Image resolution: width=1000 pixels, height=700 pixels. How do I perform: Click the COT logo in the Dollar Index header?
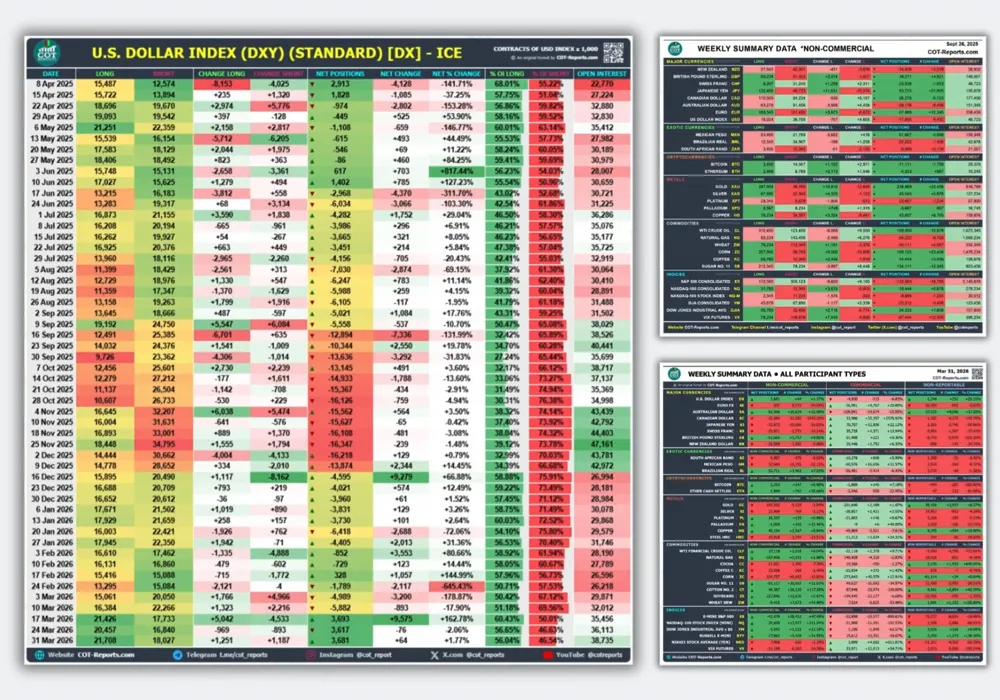[47, 53]
